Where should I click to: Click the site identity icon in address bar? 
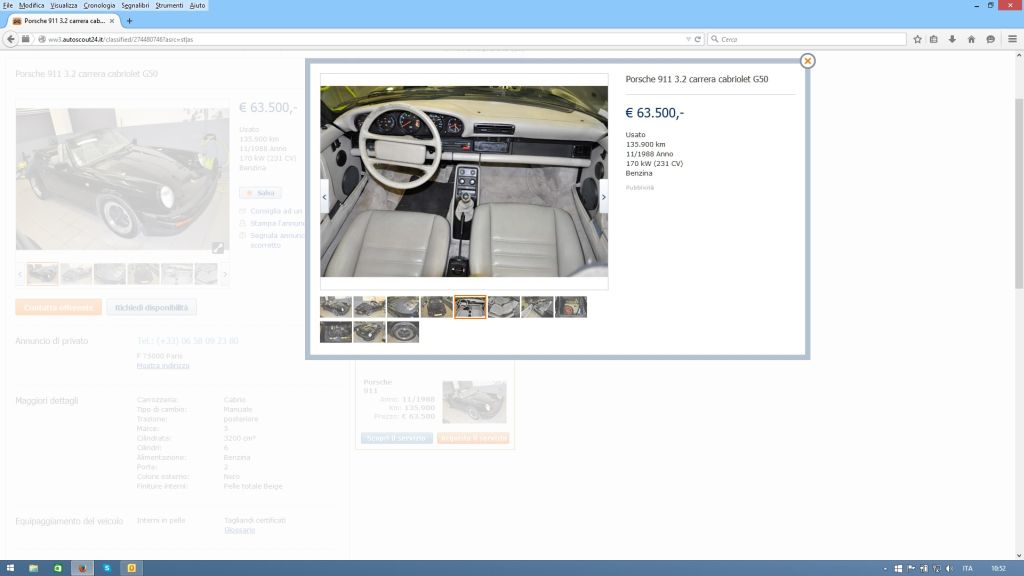[42, 39]
